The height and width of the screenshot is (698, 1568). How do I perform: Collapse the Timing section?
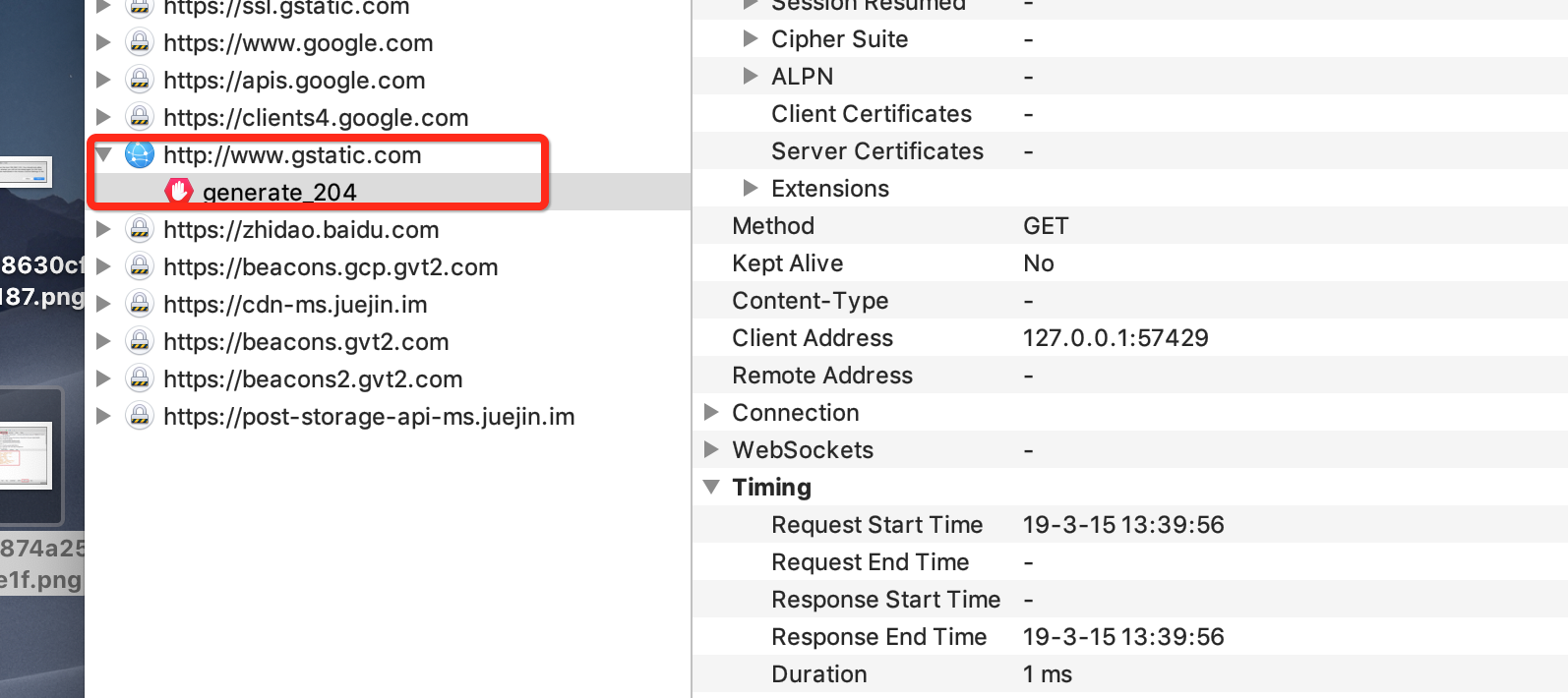pos(711,487)
